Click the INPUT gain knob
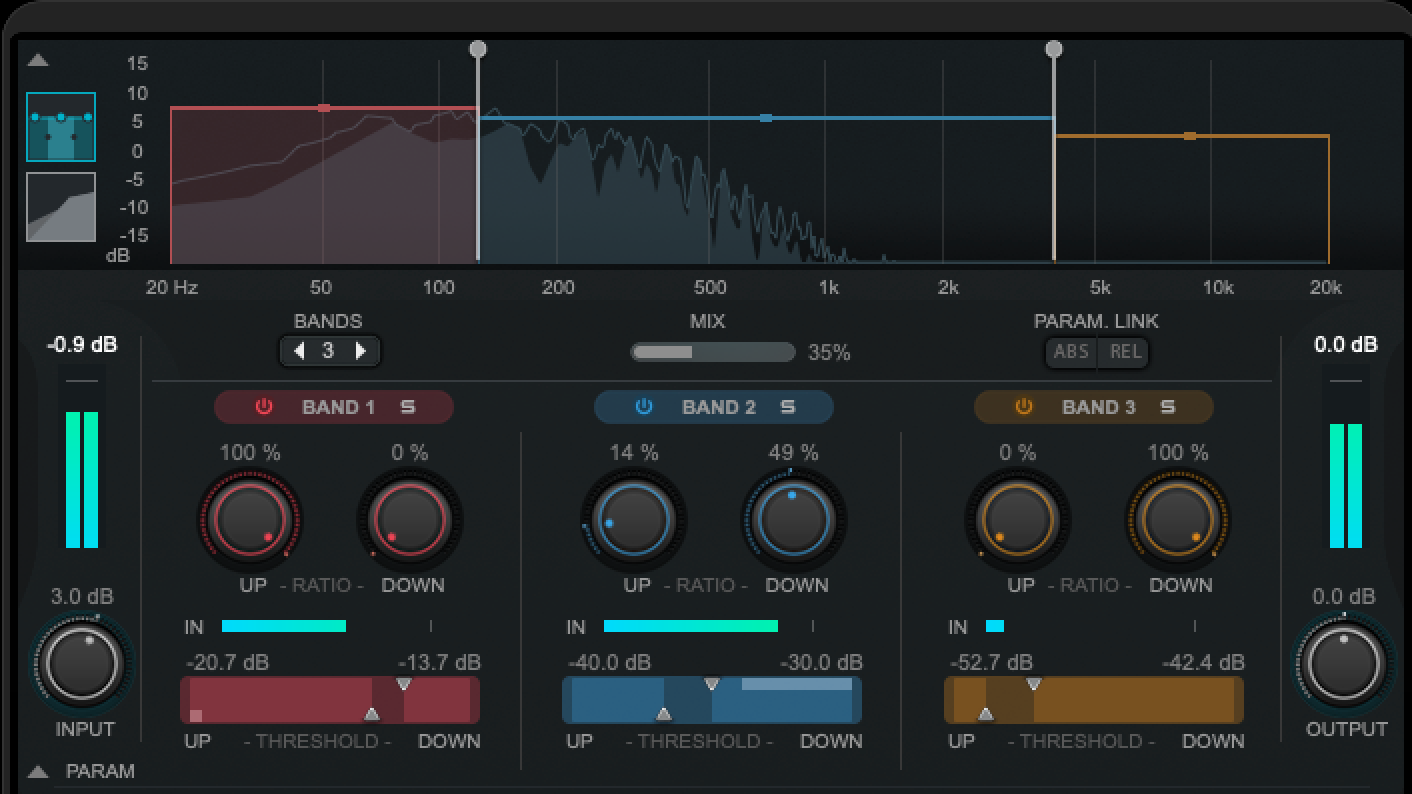This screenshot has height=794, width=1412. tap(84, 661)
